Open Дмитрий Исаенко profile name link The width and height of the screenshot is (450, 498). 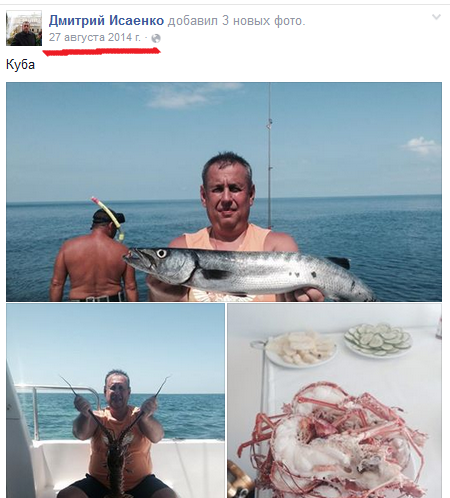pyautogui.click(x=106, y=21)
